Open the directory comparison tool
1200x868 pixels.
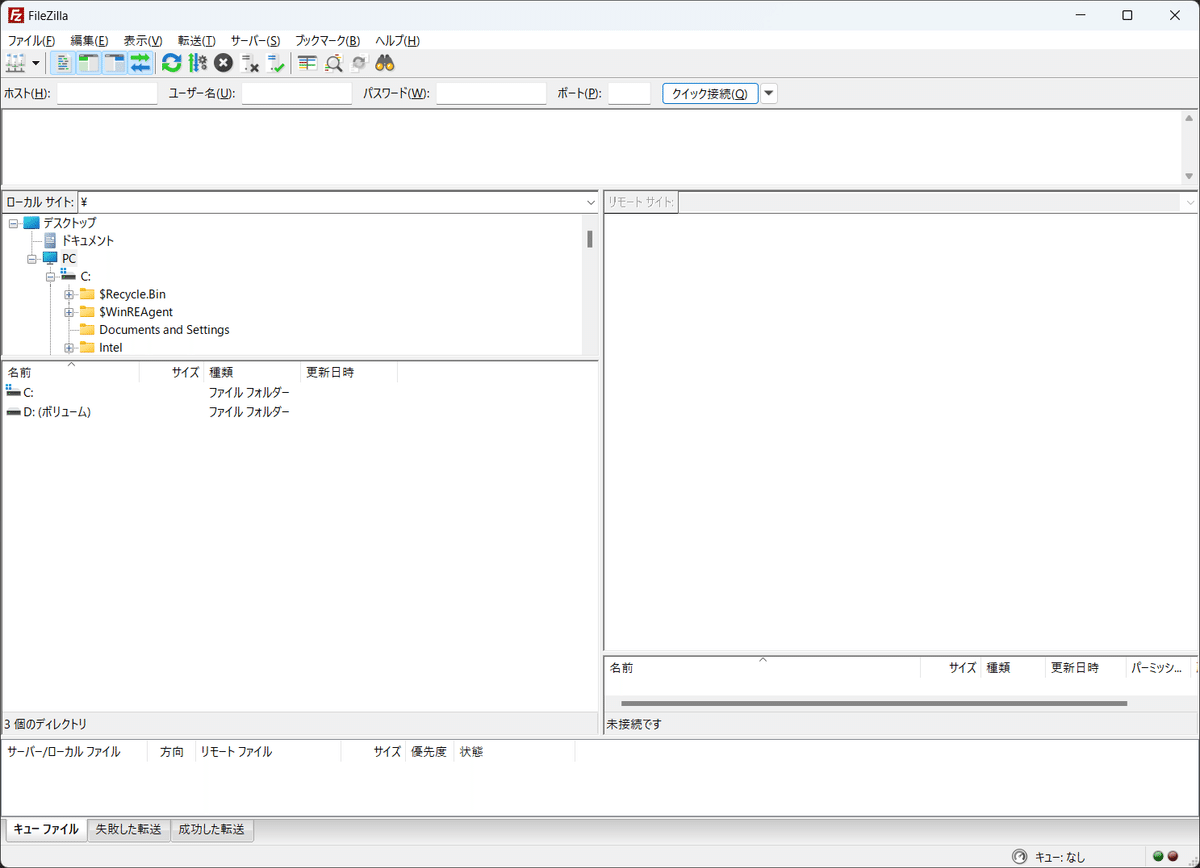[333, 63]
